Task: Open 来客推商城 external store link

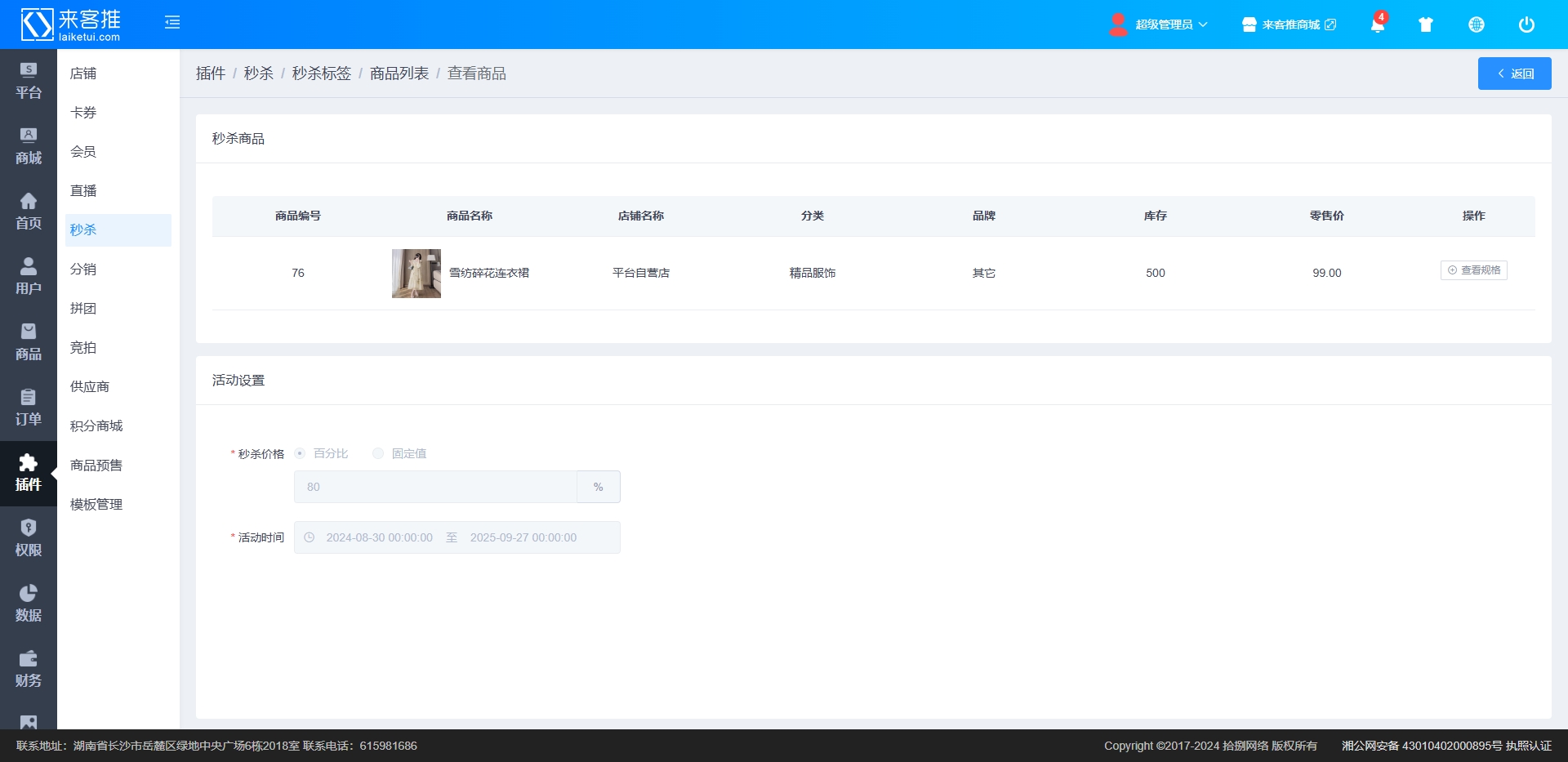Action: (x=1290, y=25)
